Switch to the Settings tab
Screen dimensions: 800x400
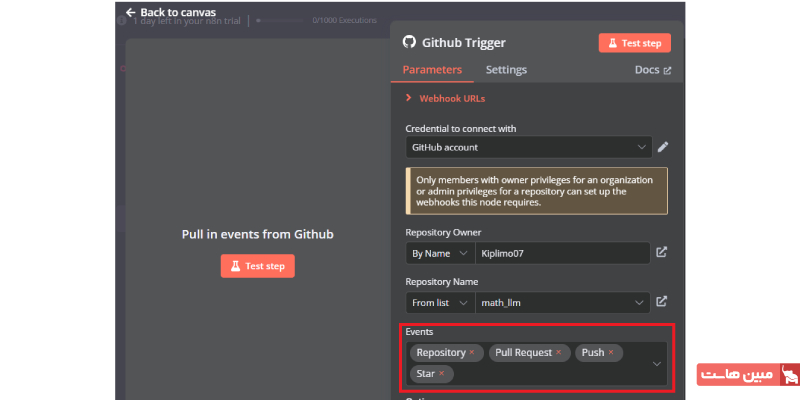click(x=506, y=70)
